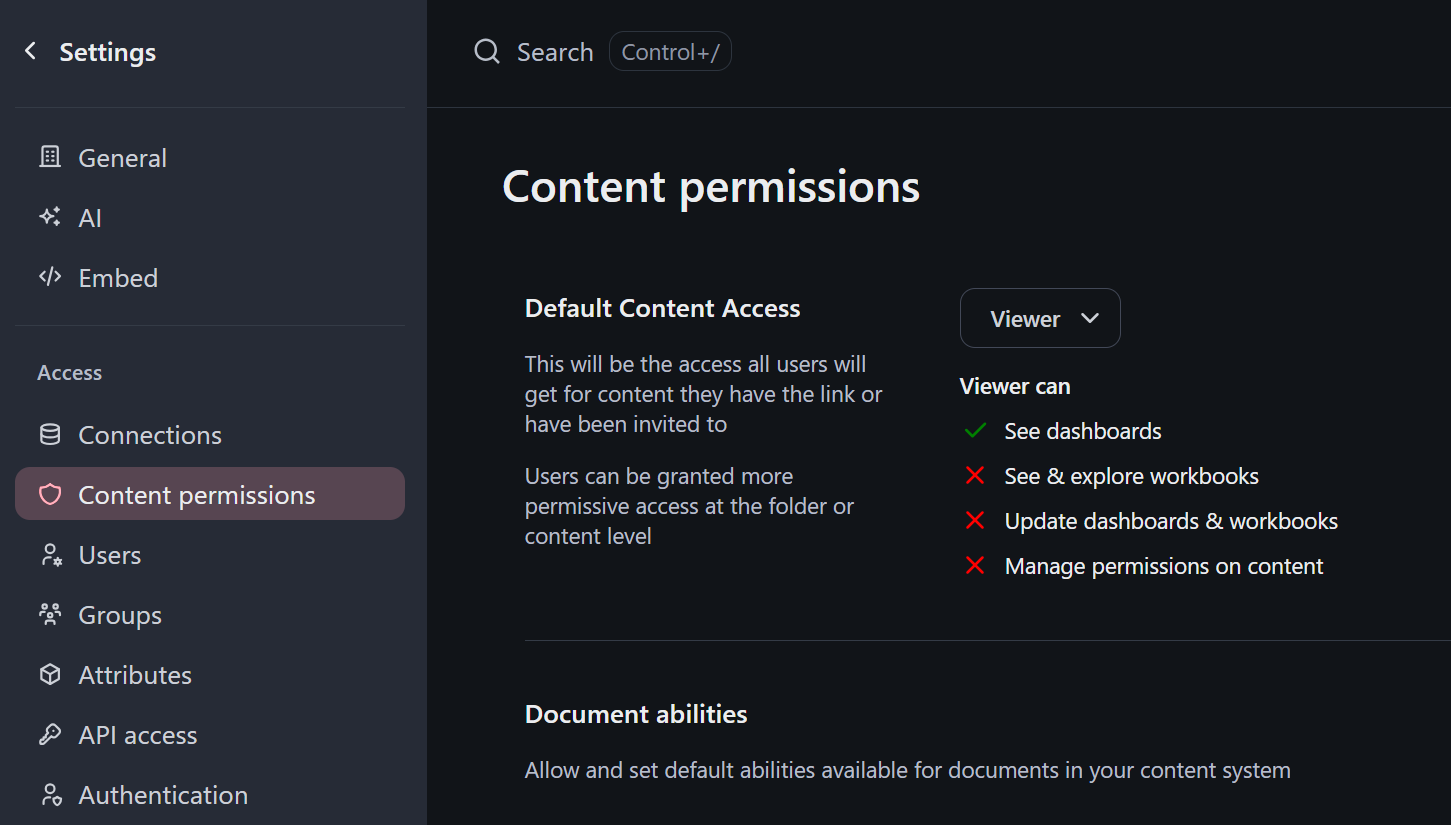Click the back arrow beside Settings

point(31,51)
